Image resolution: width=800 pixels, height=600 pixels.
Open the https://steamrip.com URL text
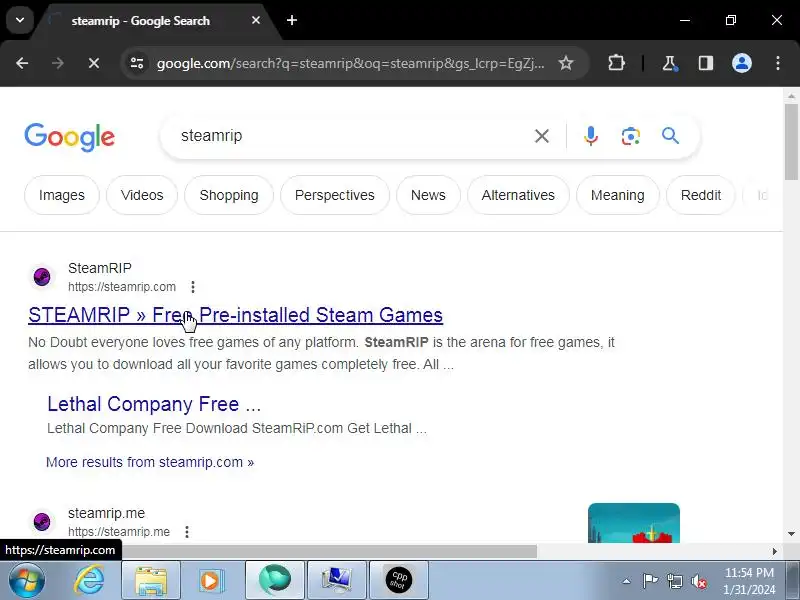click(122, 287)
